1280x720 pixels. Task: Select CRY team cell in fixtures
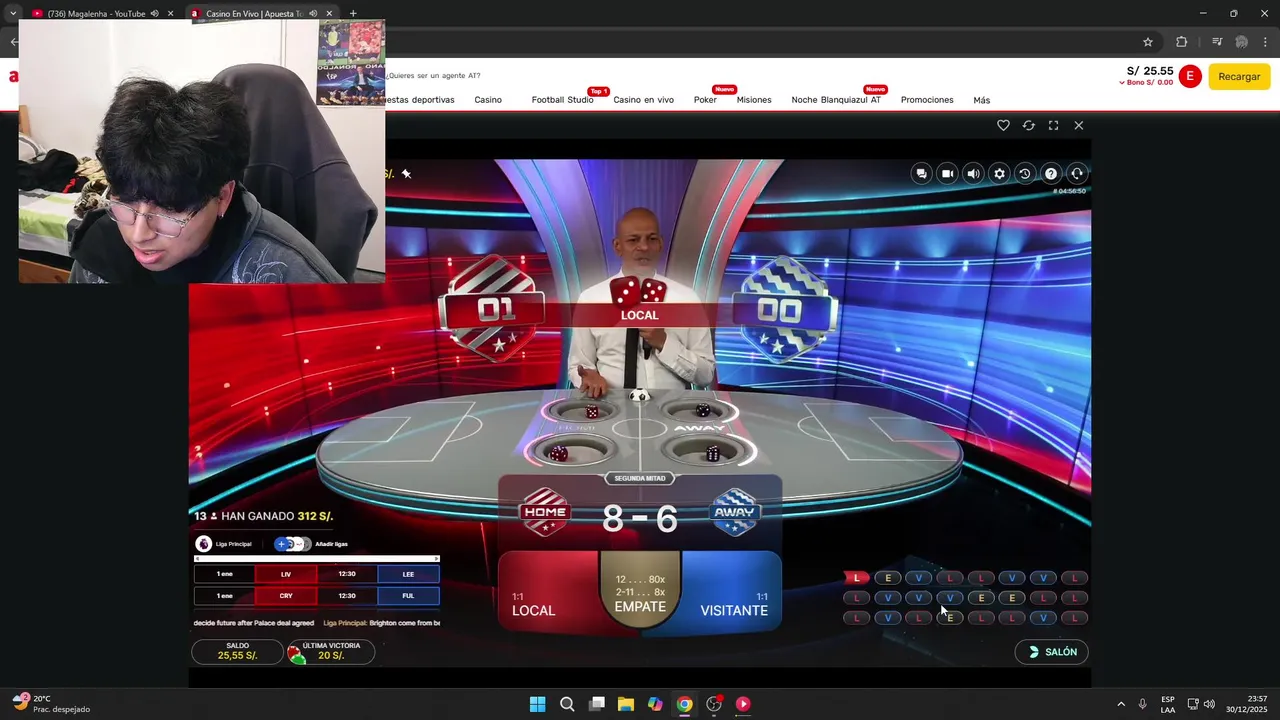(286, 596)
